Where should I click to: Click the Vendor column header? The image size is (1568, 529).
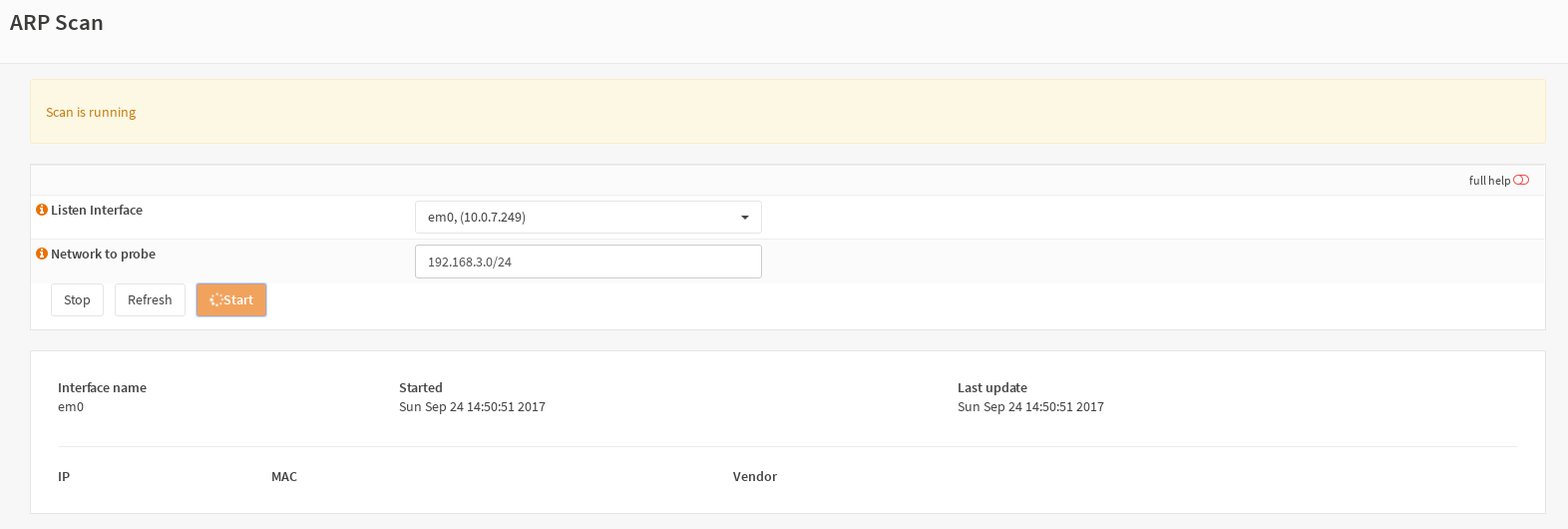click(x=755, y=476)
